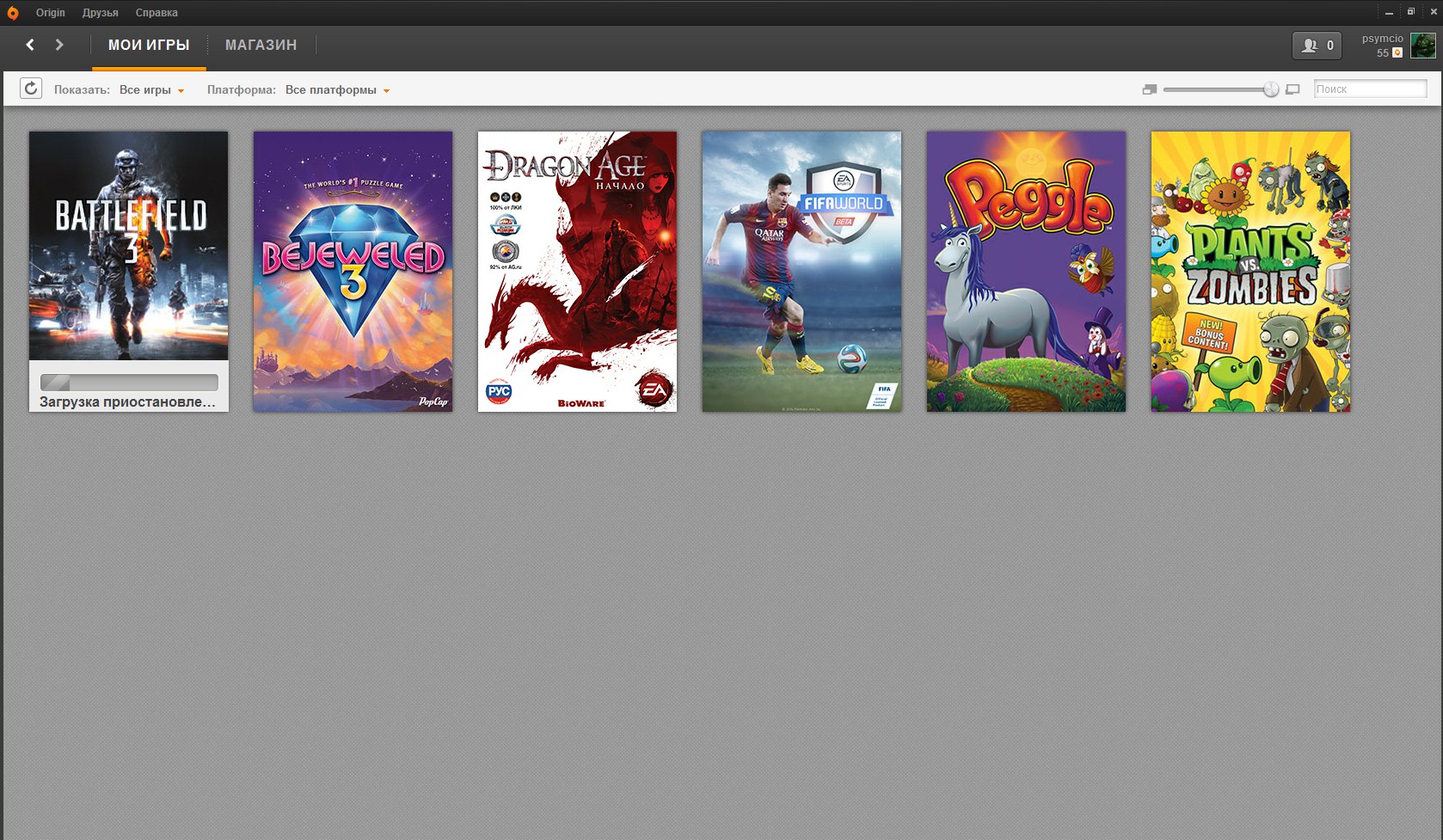The image size is (1443, 840).
Task: Focus the Поиск search field
Action: [1370, 89]
